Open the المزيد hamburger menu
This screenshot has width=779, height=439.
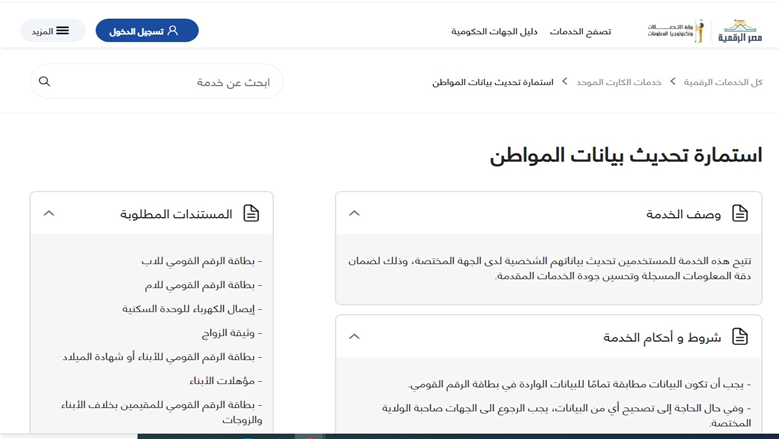53,31
